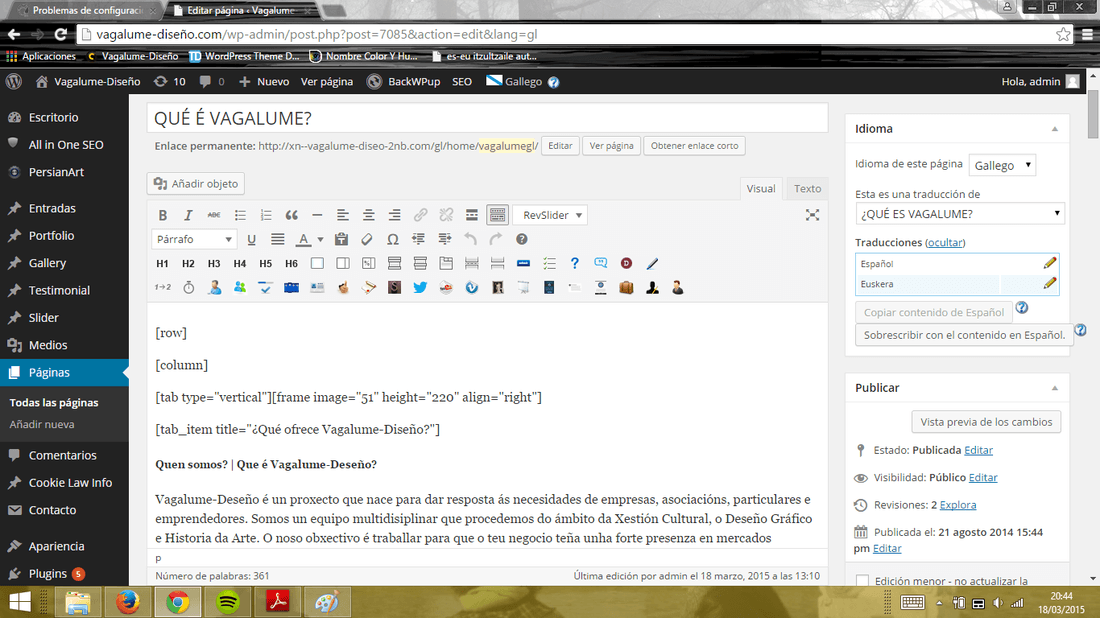The image size is (1100, 618).
Task: Paste as plain text
Action: (341, 239)
